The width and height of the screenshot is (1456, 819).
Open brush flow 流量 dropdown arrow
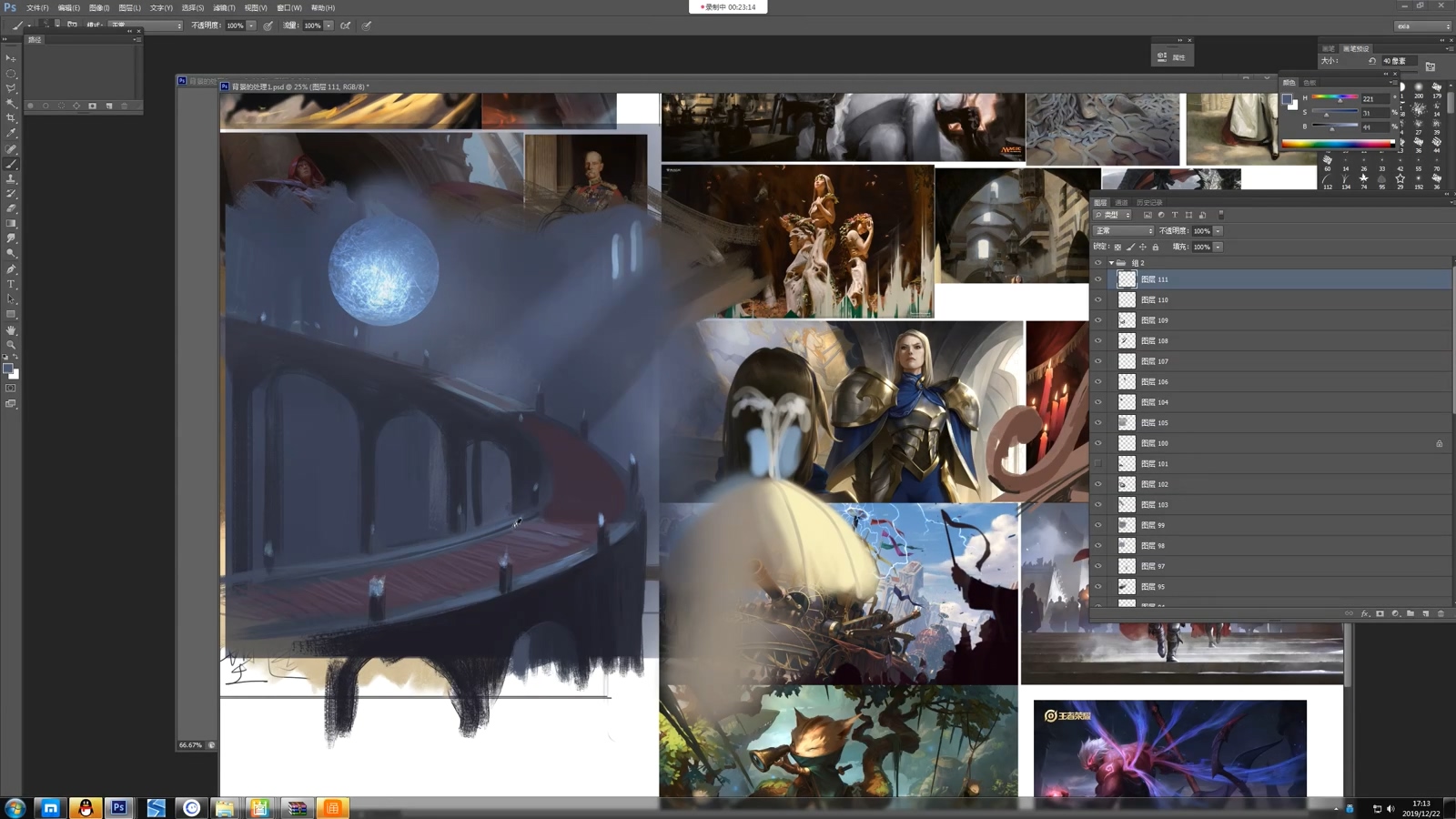click(329, 25)
